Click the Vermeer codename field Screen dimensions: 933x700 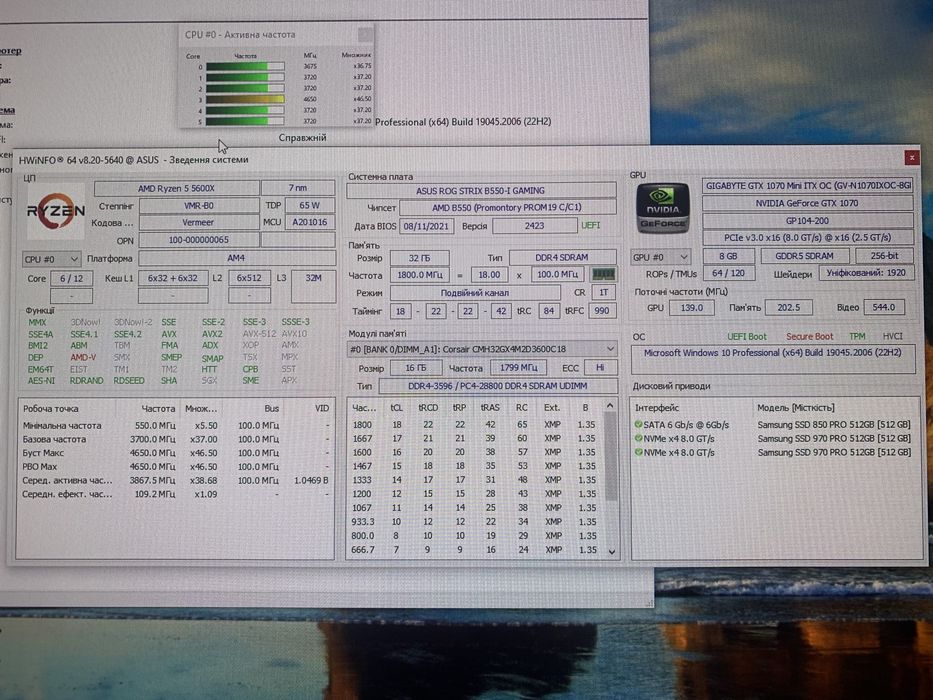click(198, 223)
